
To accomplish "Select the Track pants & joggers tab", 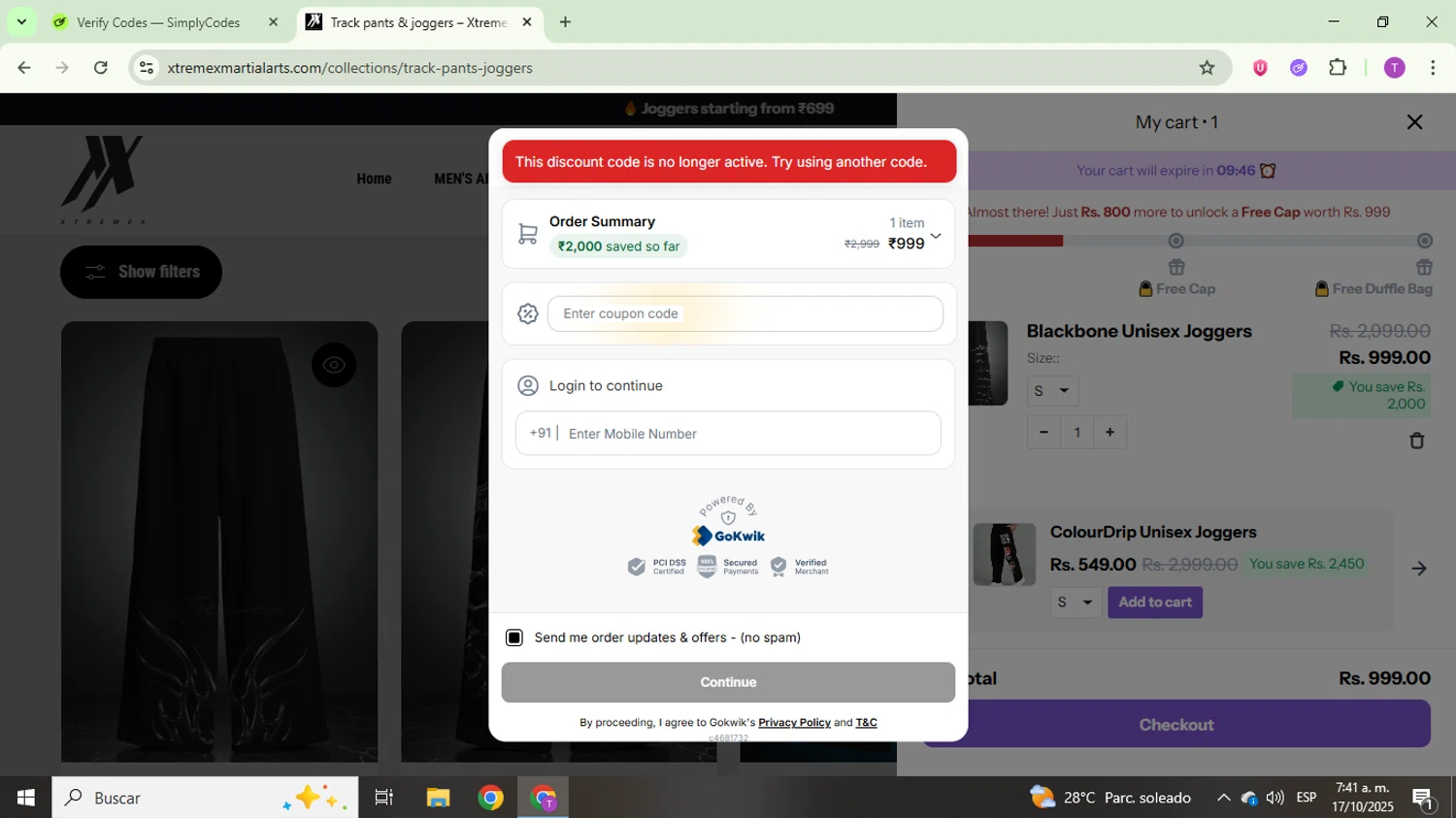I will tap(419, 22).
